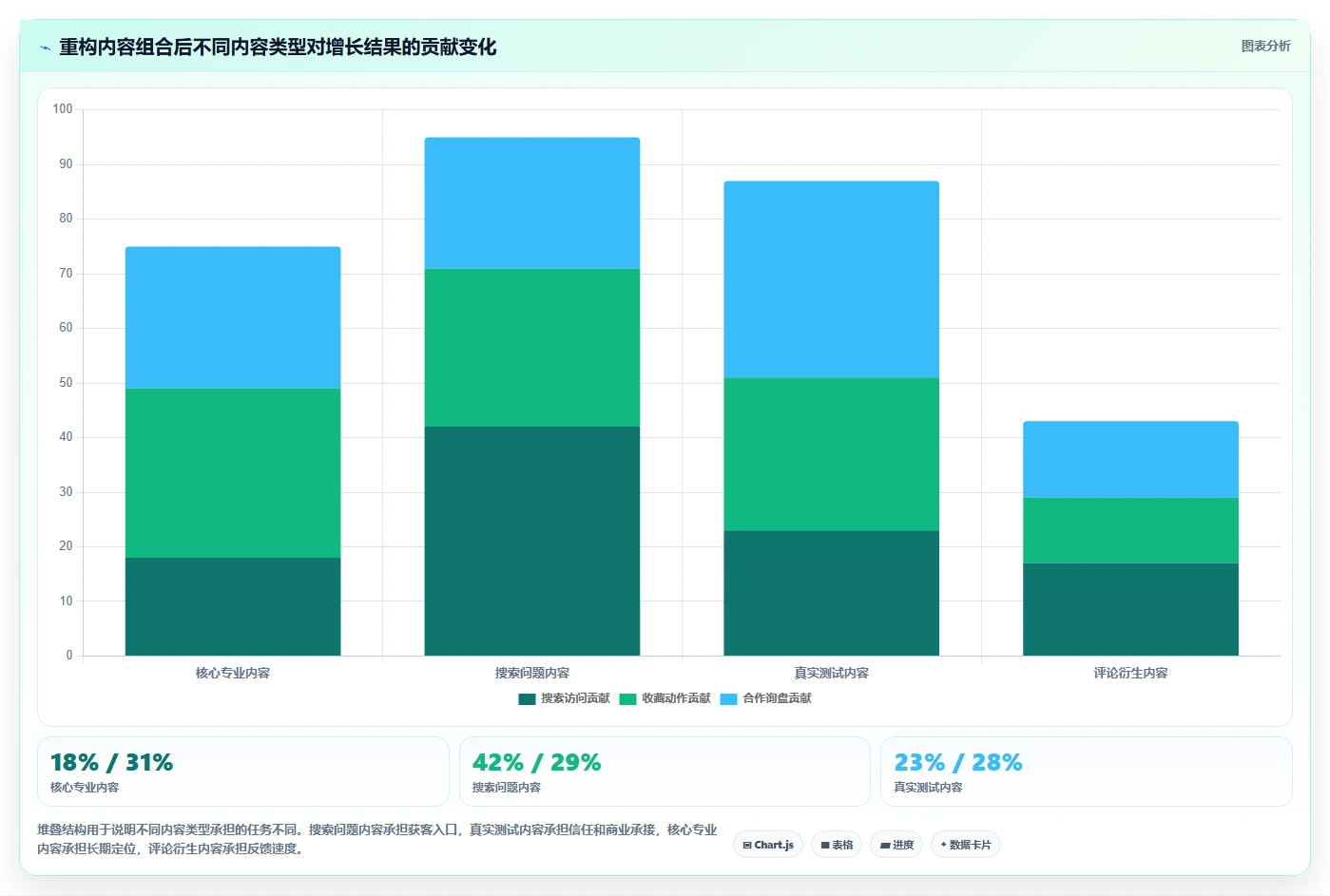
Task: Select the 数据卡片 tag chip
Action: [966, 845]
